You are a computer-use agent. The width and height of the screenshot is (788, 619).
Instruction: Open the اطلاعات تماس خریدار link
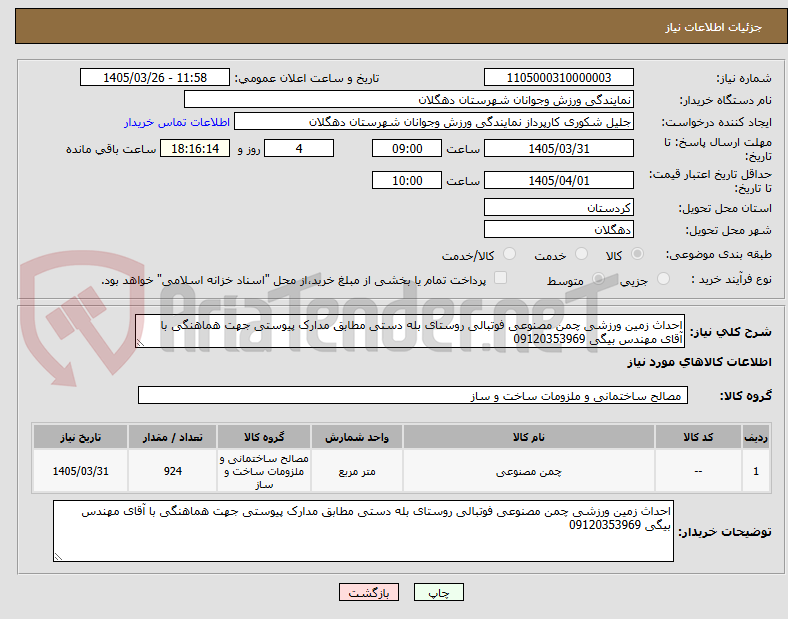pos(177,122)
